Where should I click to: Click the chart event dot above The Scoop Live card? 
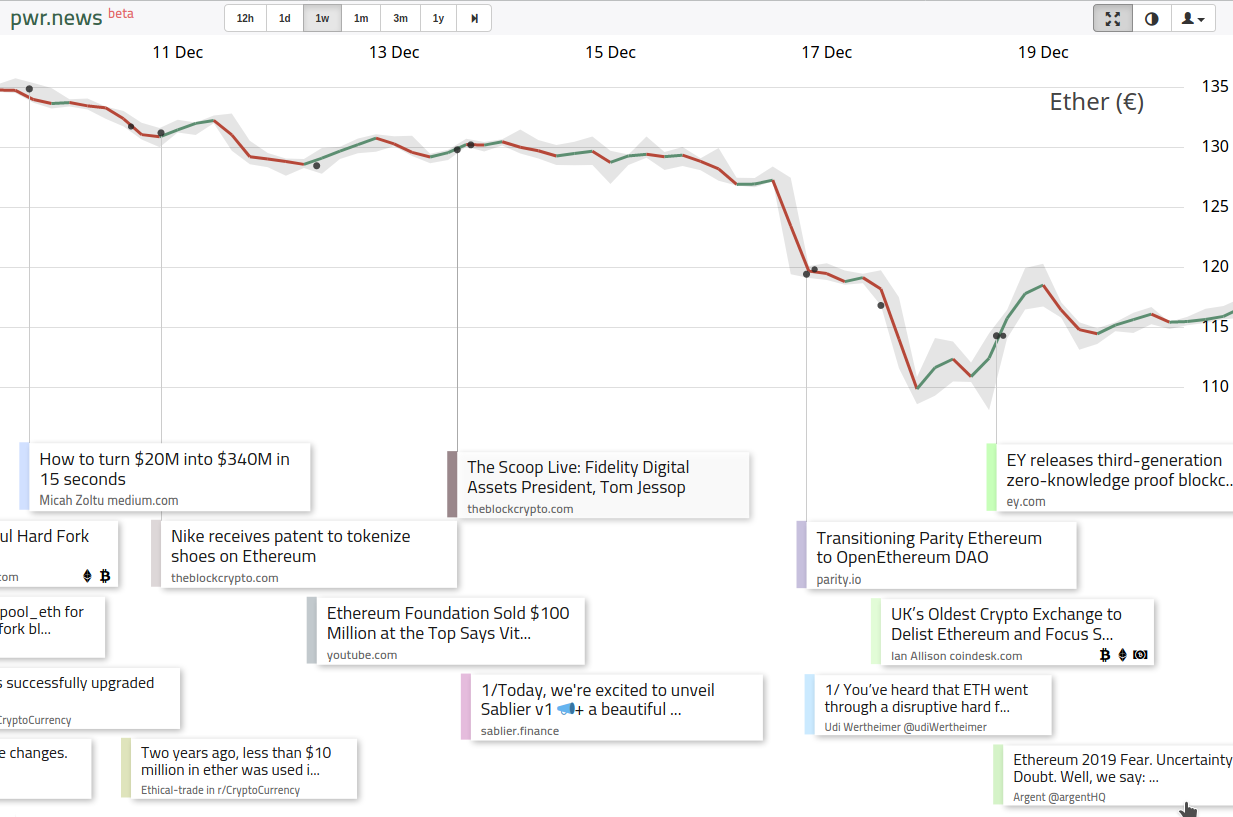click(x=457, y=150)
